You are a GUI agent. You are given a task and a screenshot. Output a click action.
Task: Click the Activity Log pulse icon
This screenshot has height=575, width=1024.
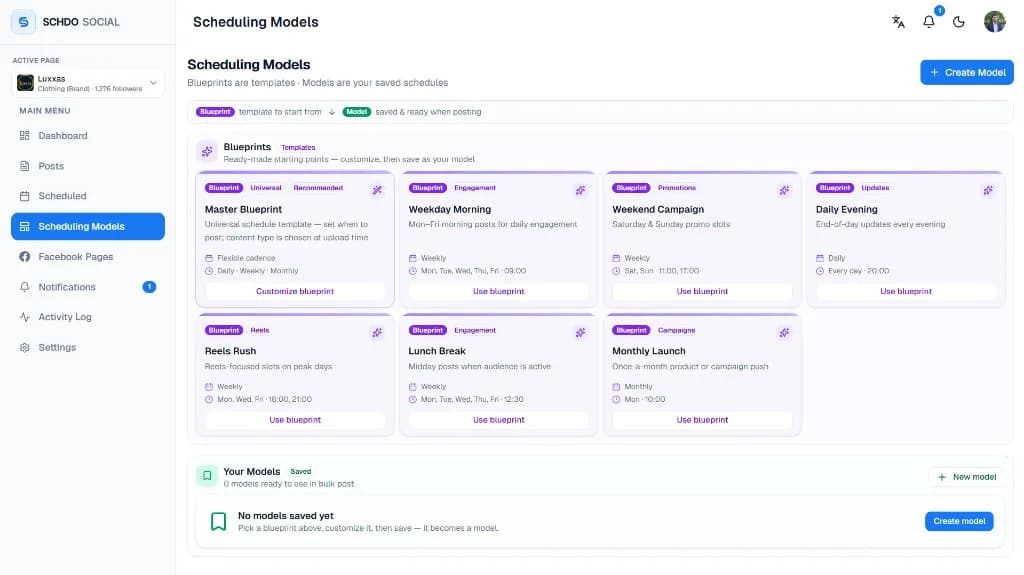pyautogui.click(x=25, y=317)
